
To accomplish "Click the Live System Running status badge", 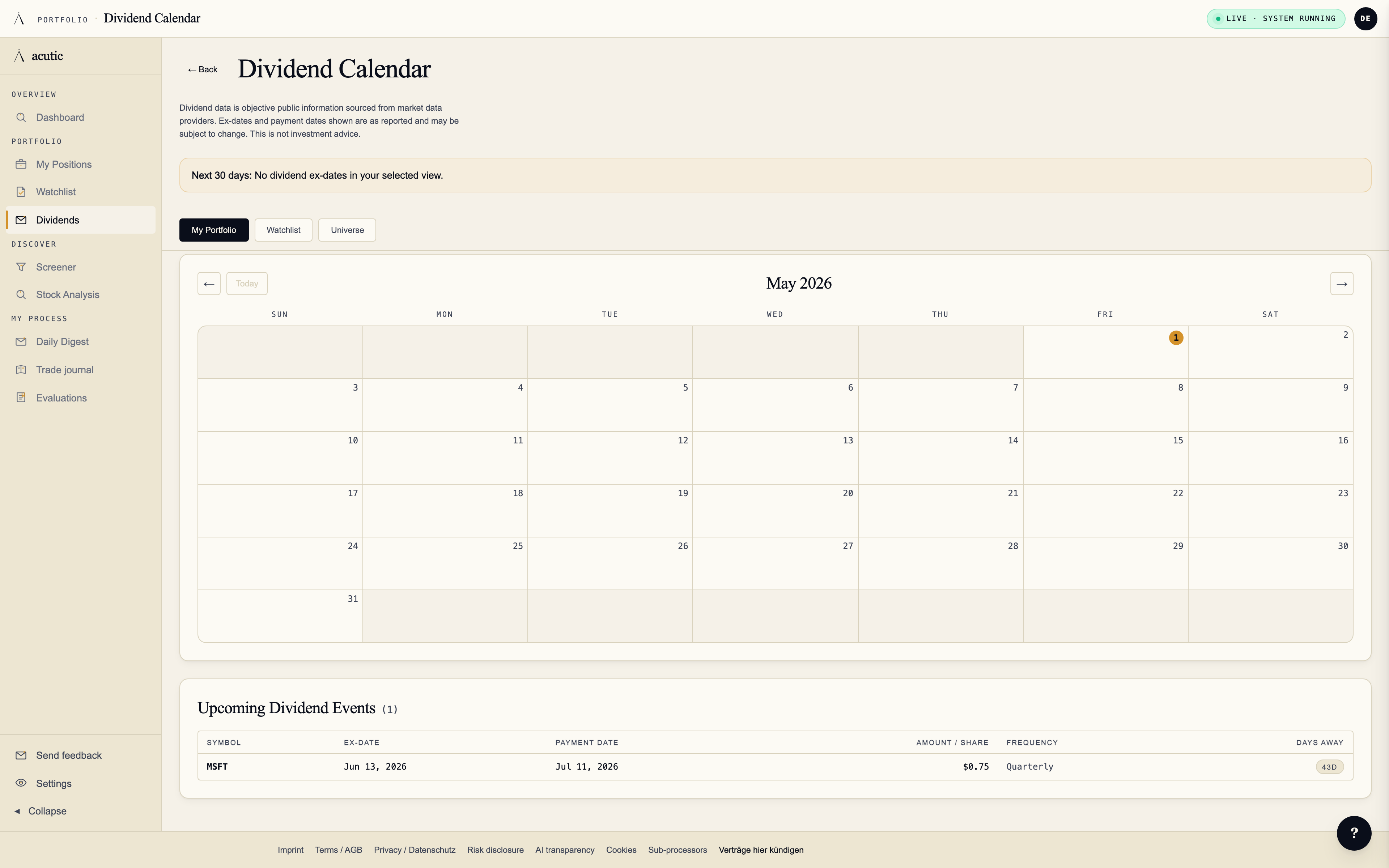I will (x=1275, y=18).
